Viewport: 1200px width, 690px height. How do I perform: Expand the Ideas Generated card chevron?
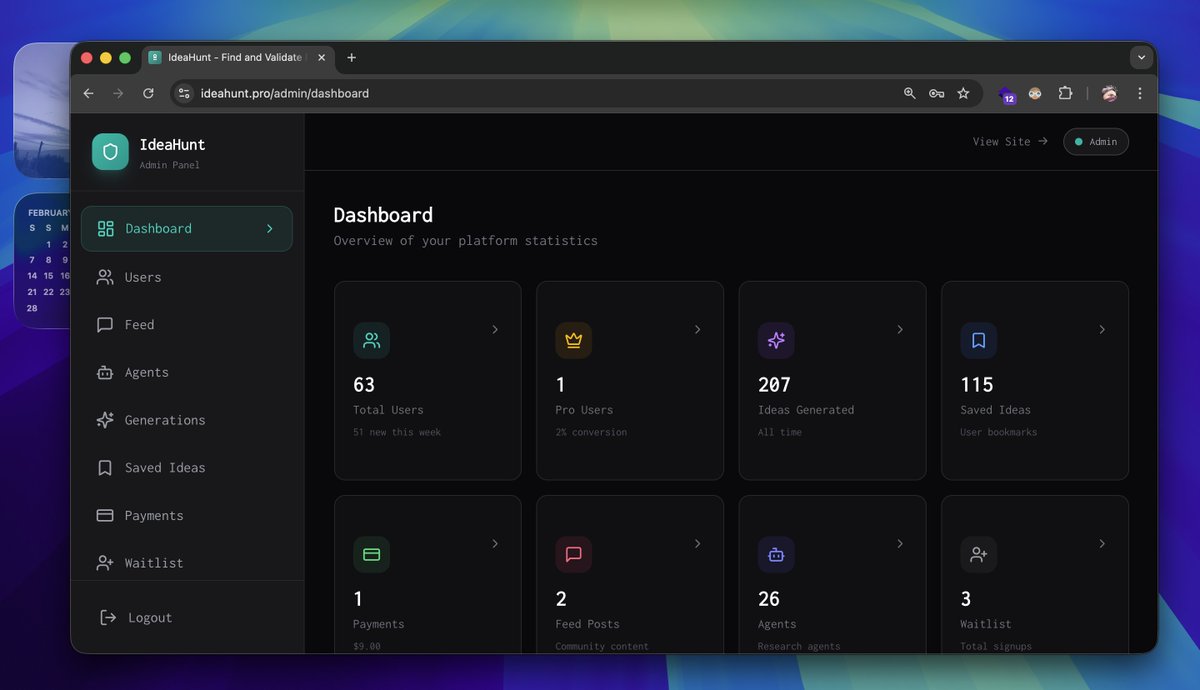point(900,329)
